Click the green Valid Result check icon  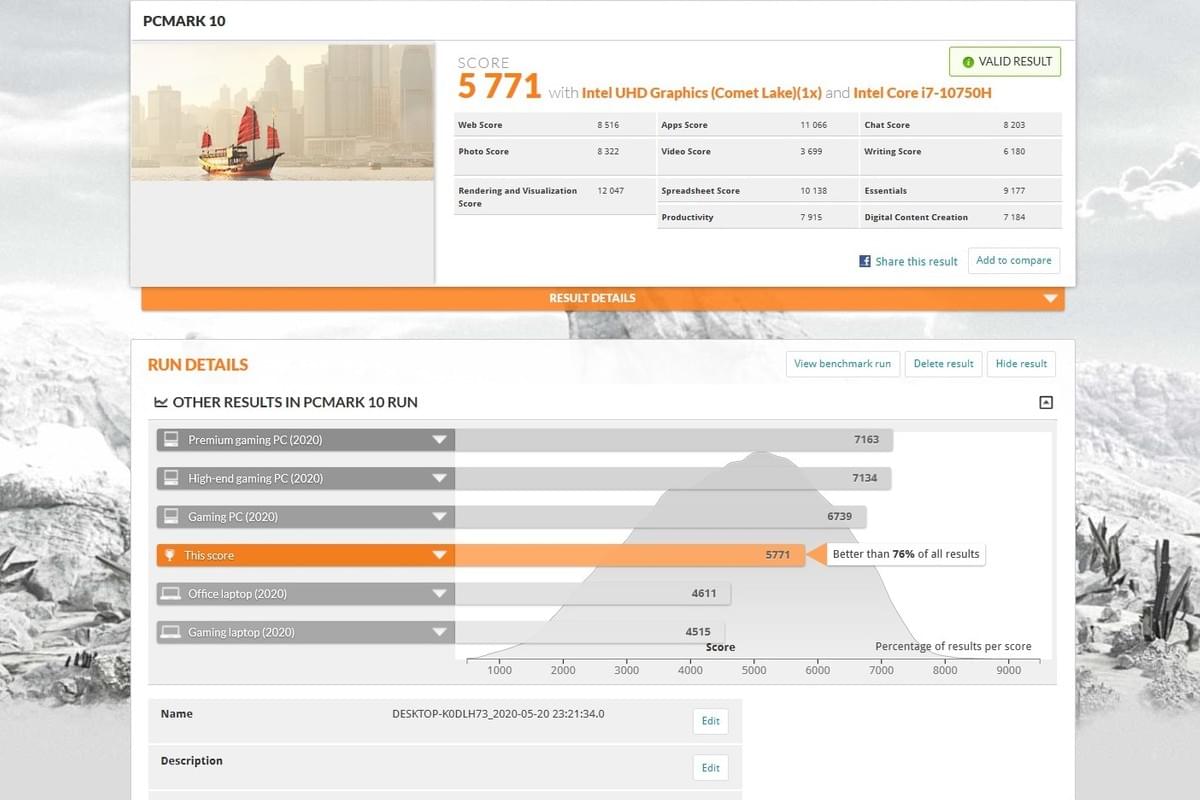[967, 62]
